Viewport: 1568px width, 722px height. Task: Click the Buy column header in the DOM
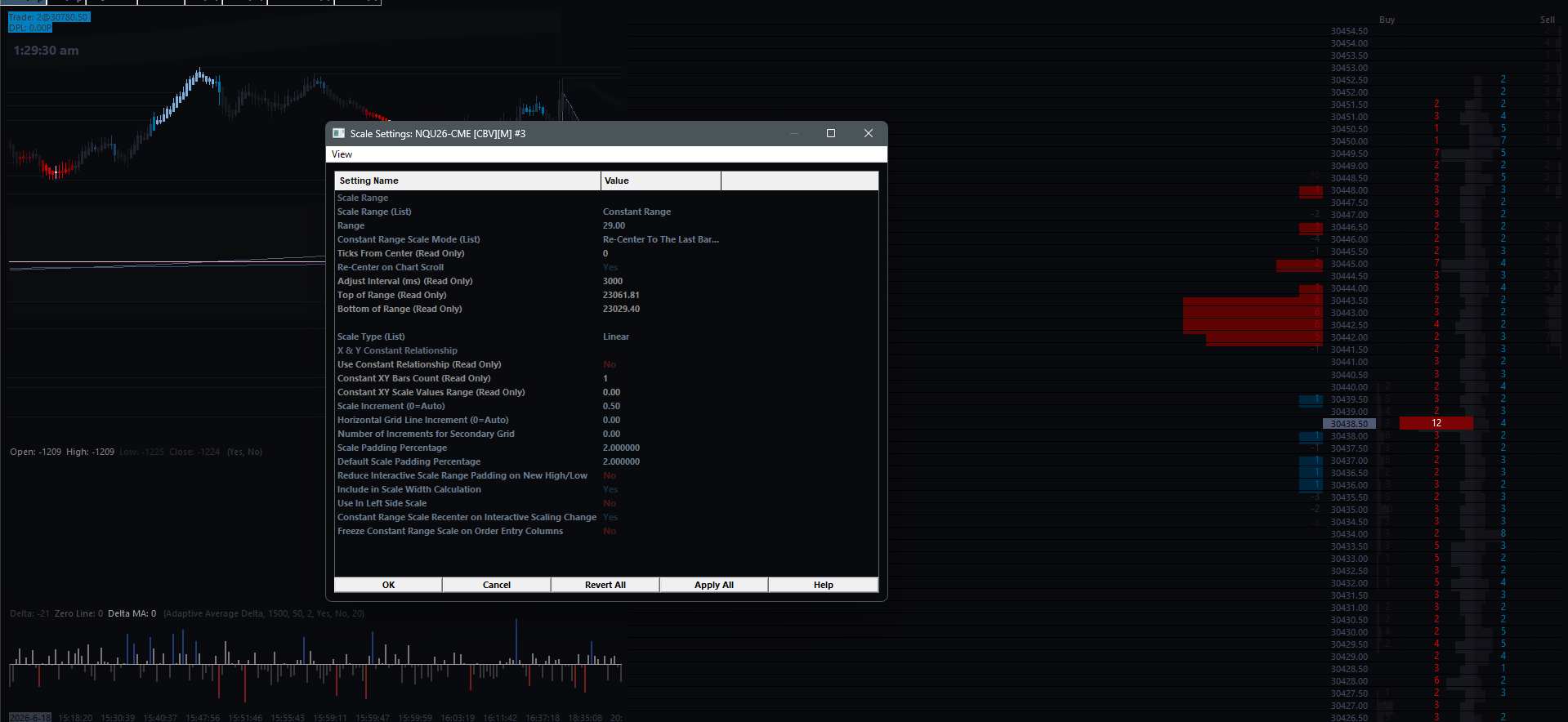pyautogui.click(x=1387, y=20)
